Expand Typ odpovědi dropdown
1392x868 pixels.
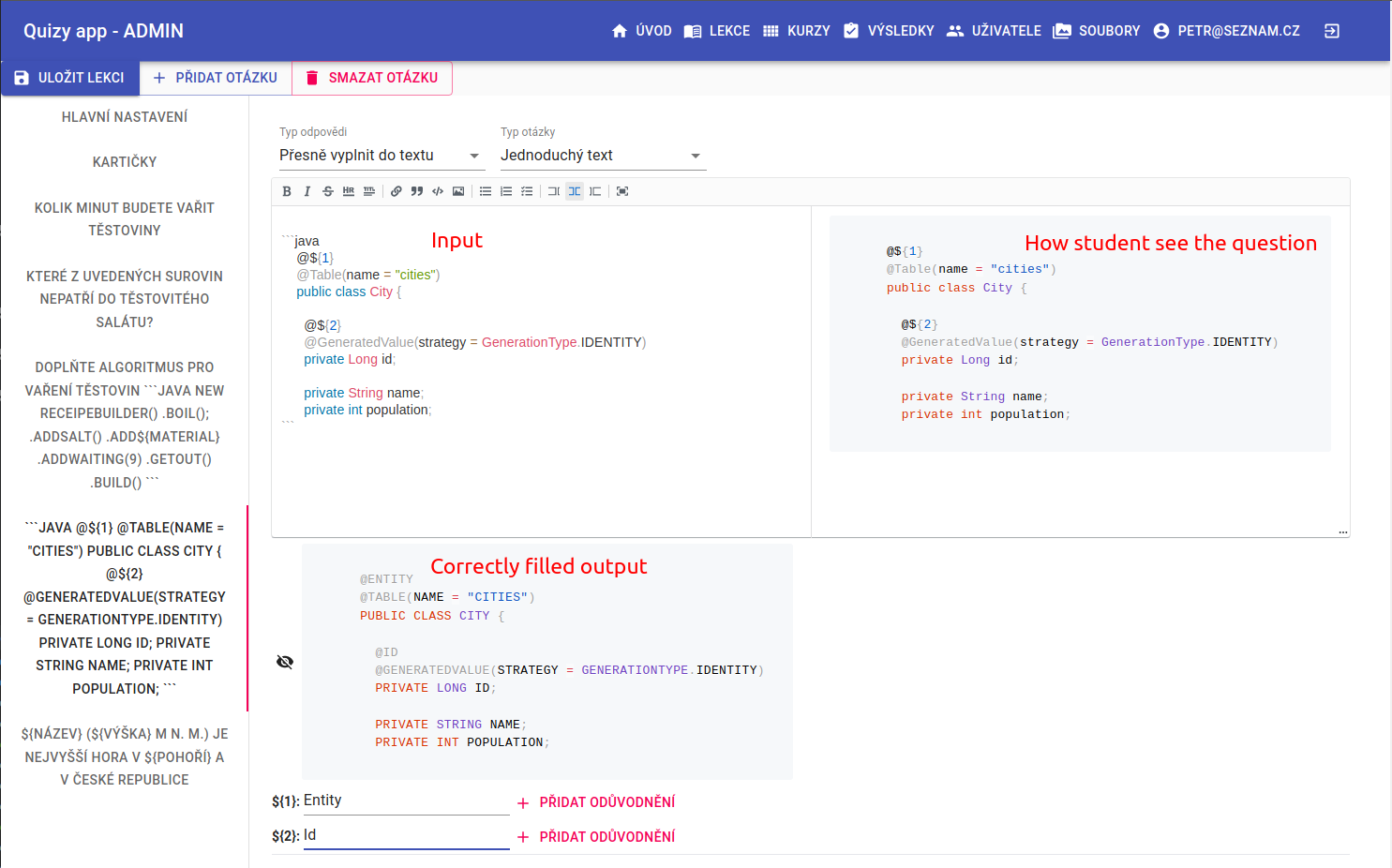pos(382,156)
